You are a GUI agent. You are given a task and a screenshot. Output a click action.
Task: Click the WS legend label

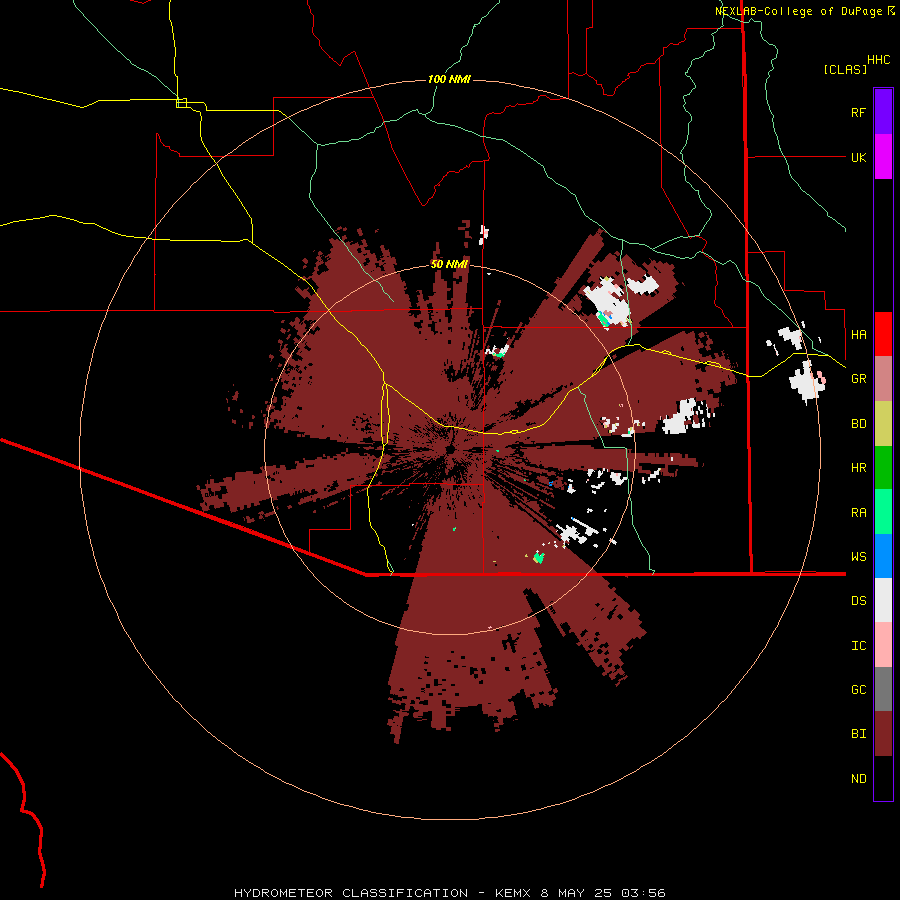(x=858, y=556)
